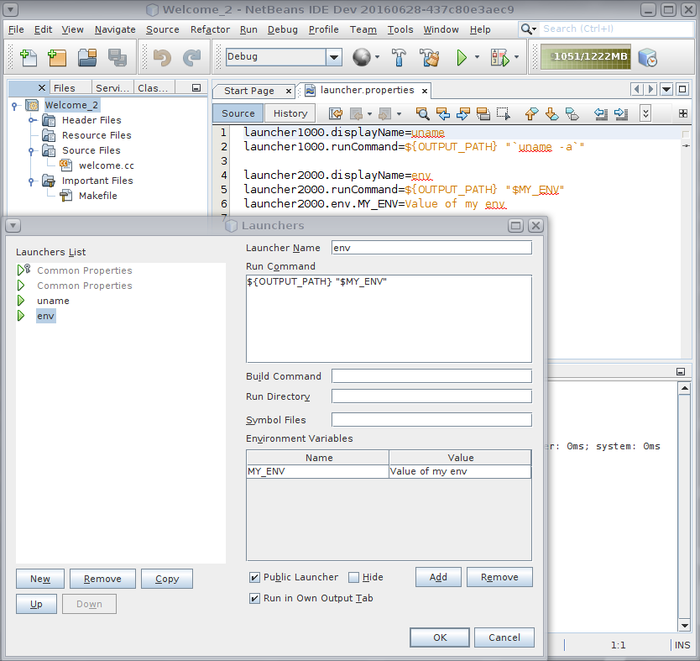
Task: Find next occurrence in editor toolbar
Action: (x=463, y=114)
